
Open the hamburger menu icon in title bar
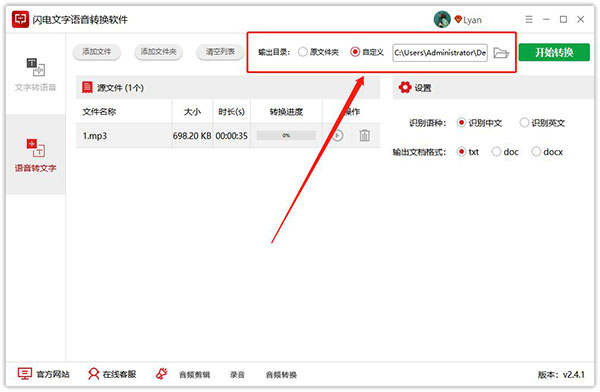coord(529,19)
